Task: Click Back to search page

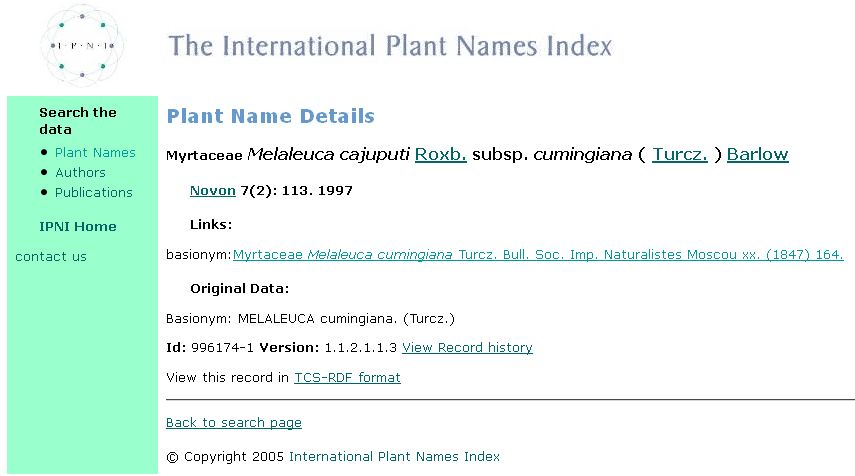Action: tap(234, 423)
